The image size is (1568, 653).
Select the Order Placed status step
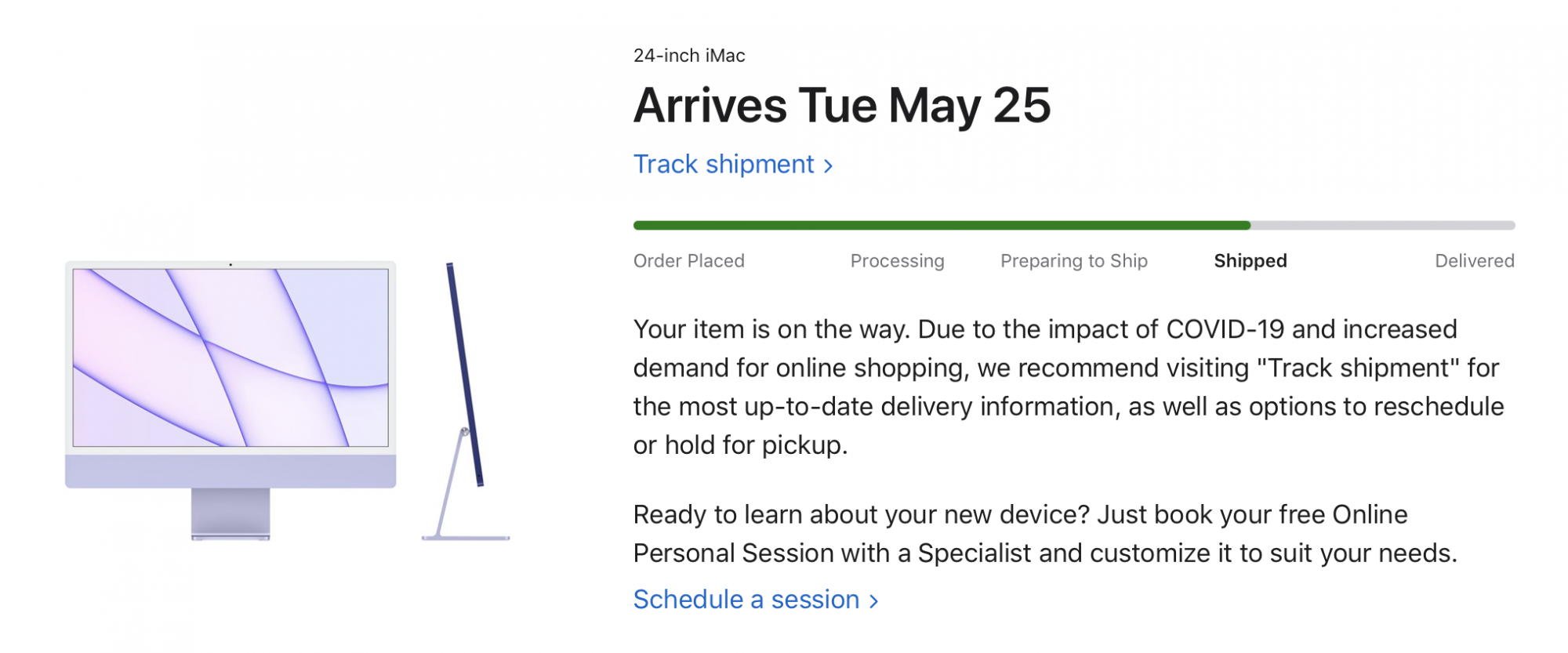click(688, 261)
